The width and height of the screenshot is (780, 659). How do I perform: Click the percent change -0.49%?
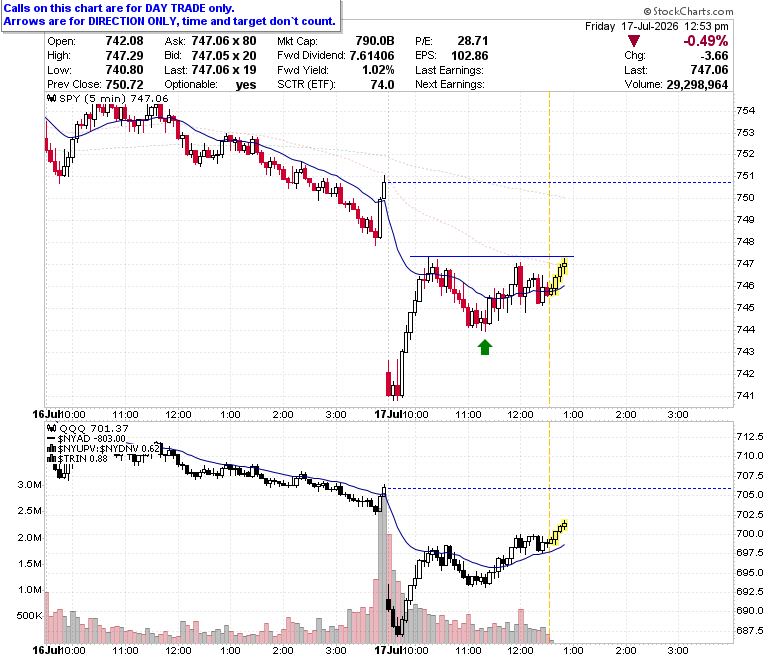(705, 41)
